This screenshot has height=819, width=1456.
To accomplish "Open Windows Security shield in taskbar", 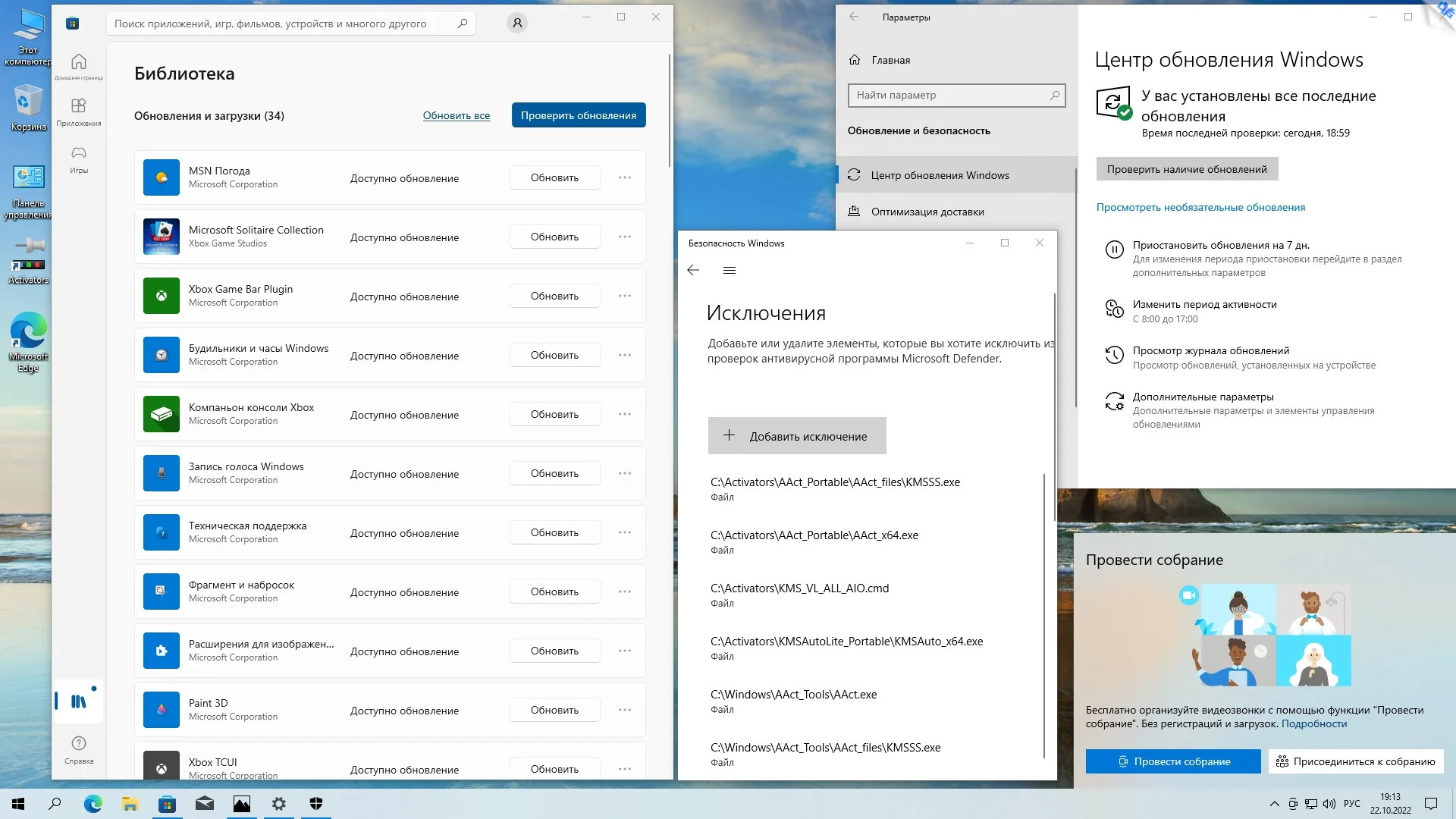I will (x=316, y=804).
